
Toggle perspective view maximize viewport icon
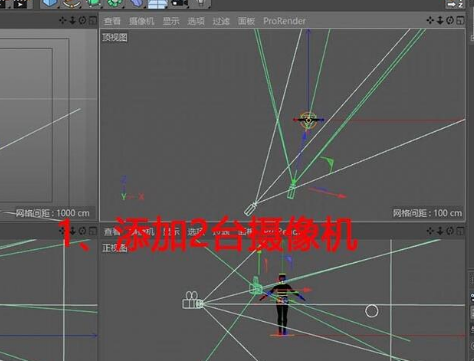pyautogui.click(x=93, y=20)
